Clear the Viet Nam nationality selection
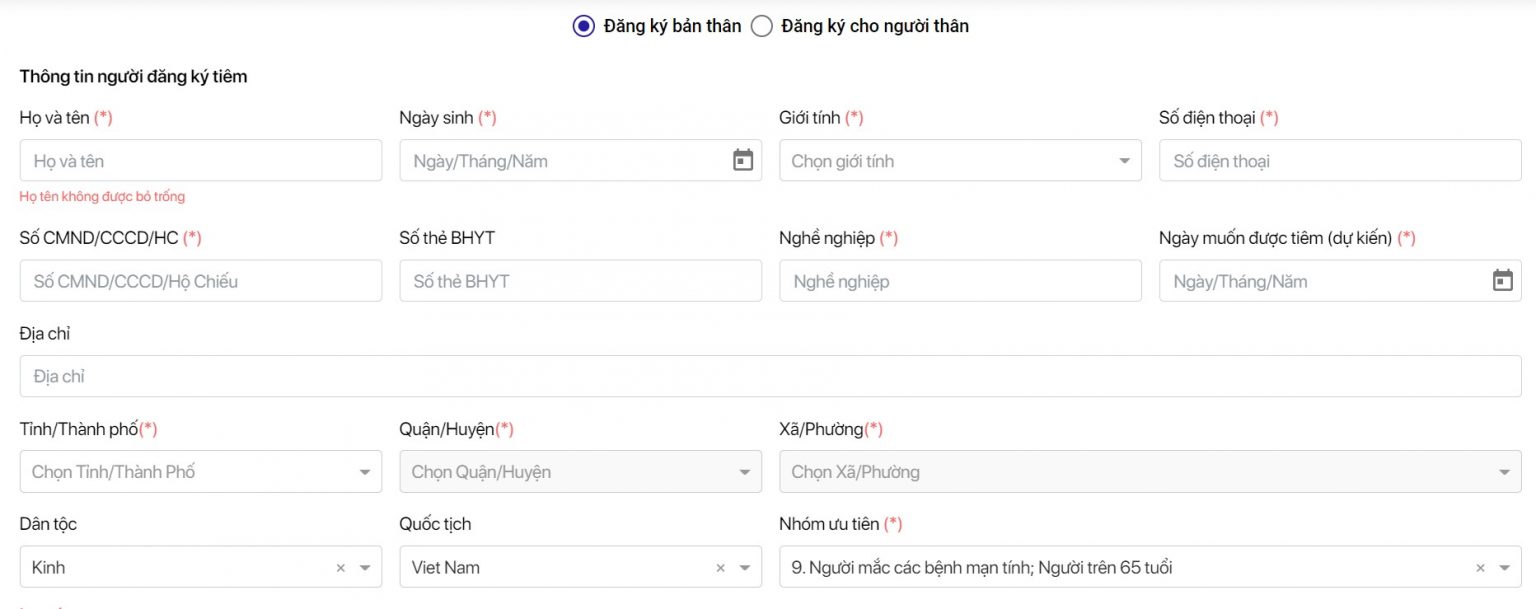The height and width of the screenshot is (609, 1536). (720, 568)
